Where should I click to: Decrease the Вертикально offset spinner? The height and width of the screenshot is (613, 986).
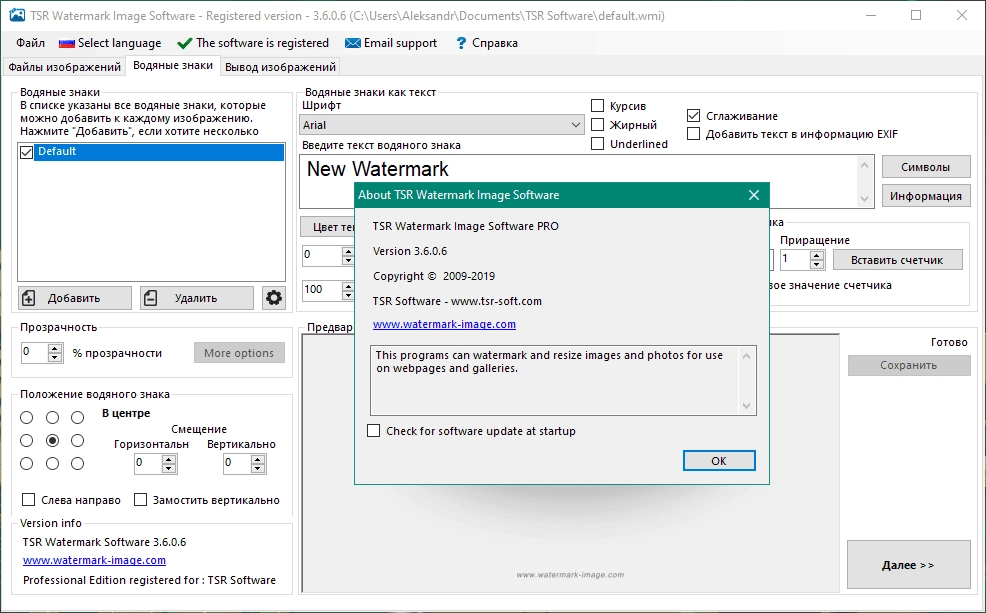coord(258,469)
